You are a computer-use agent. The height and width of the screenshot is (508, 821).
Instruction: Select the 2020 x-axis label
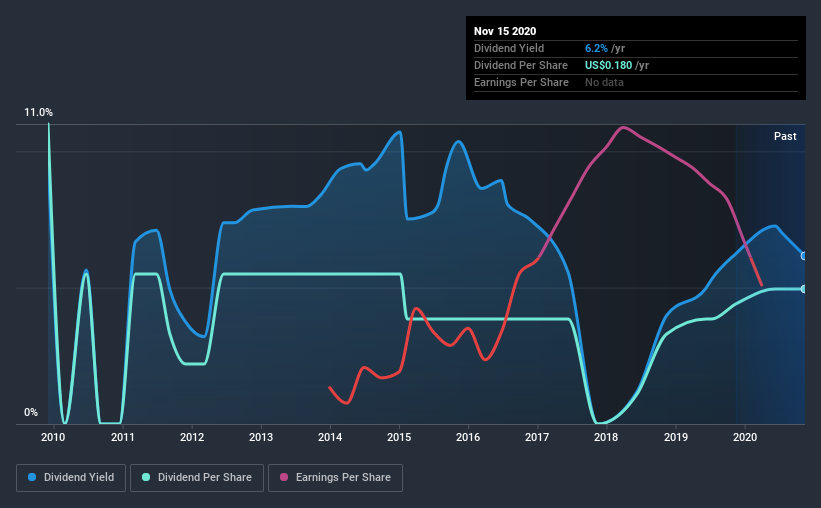pos(745,437)
